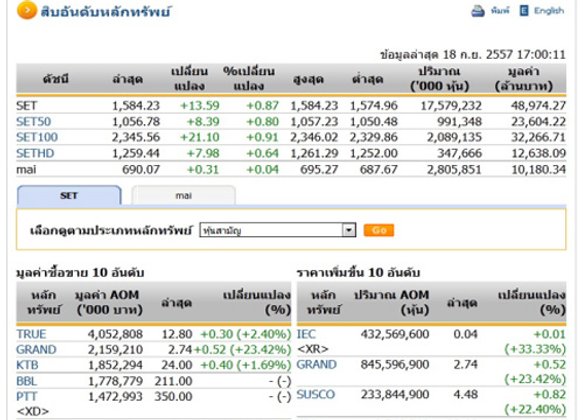The width and height of the screenshot is (583, 420).
Task: Select SET100 volume 2,089,135
Action: (454, 137)
